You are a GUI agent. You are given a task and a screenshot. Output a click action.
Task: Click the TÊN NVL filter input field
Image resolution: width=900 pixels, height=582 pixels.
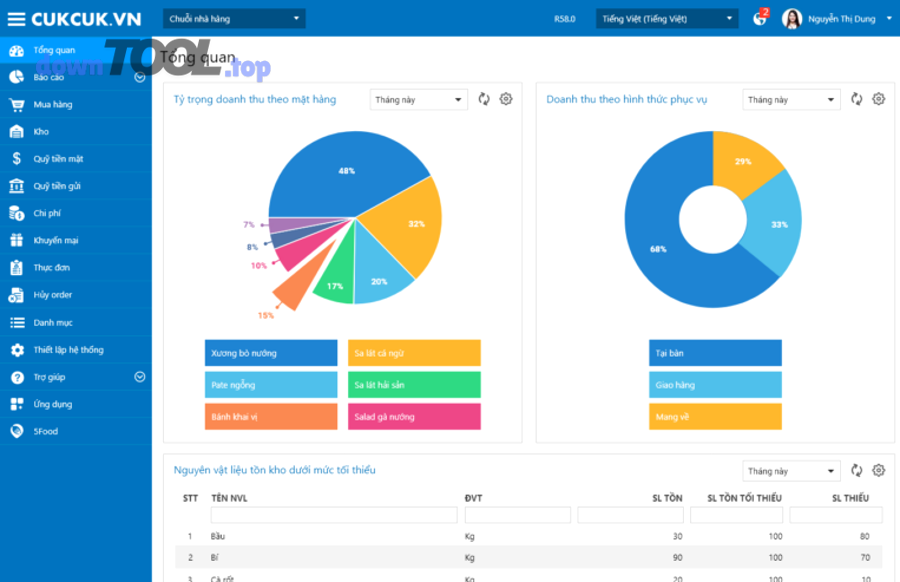pyautogui.click(x=333, y=515)
